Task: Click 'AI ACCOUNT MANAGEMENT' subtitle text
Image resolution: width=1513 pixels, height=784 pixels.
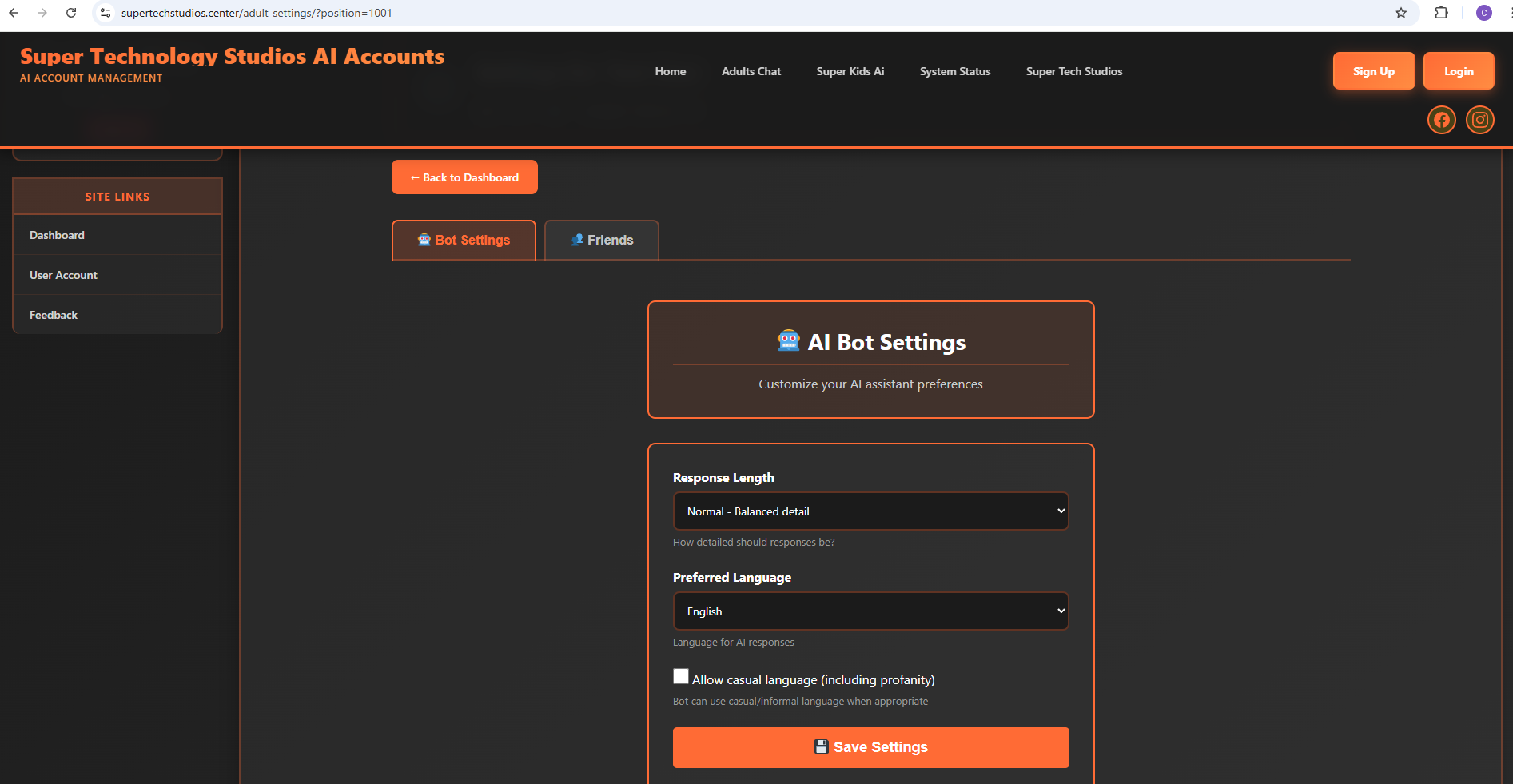Action: point(91,78)
